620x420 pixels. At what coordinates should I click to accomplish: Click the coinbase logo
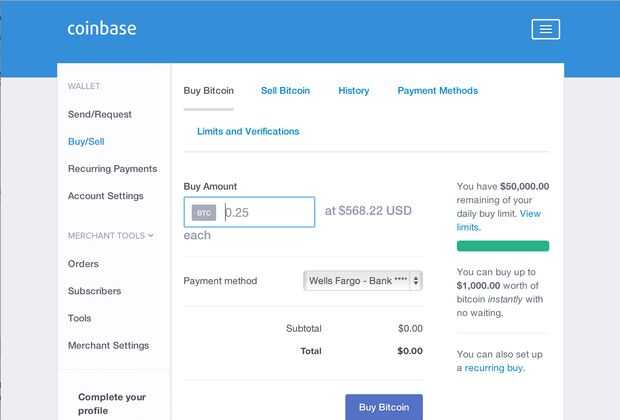click(x=102, y=28)
